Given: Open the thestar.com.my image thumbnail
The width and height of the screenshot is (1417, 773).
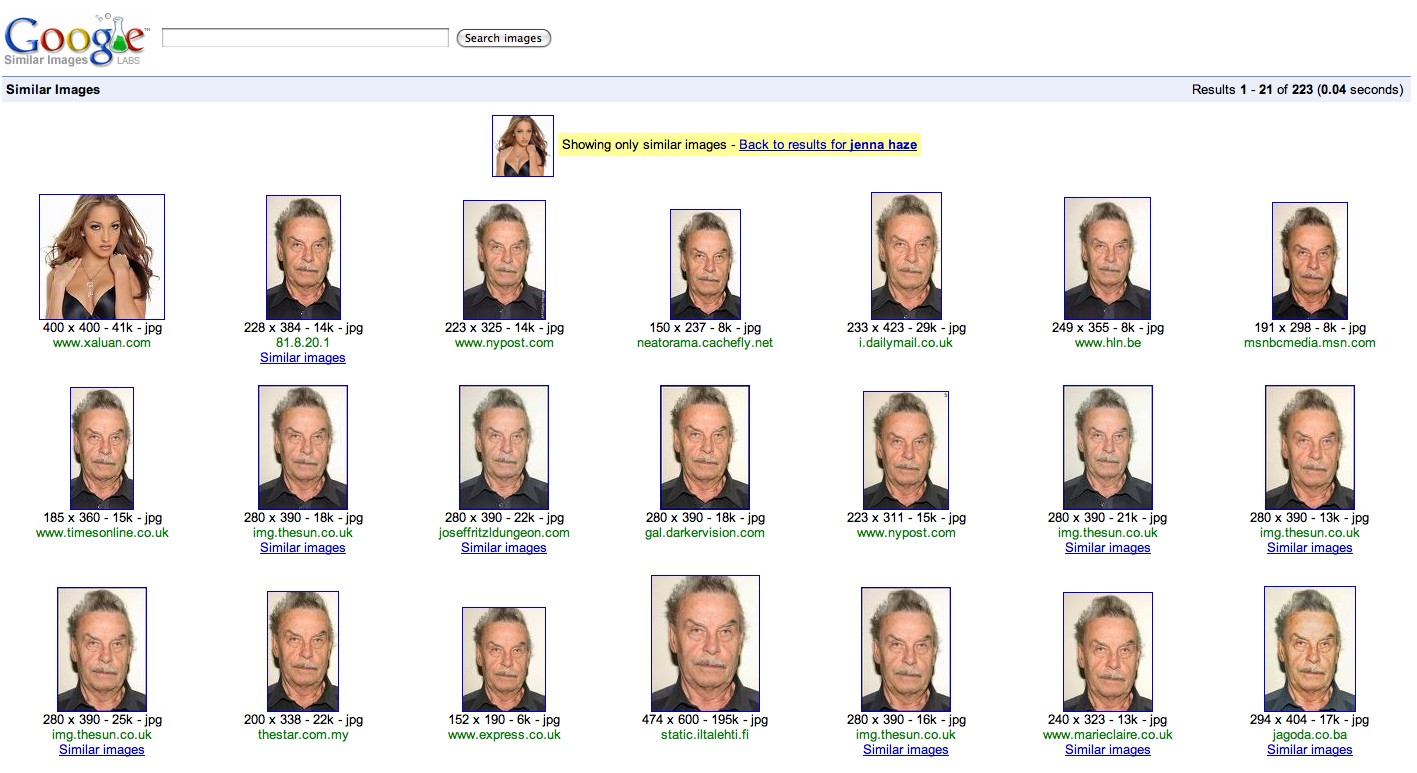Looking at the screenshot, I should tap(303, 651).
